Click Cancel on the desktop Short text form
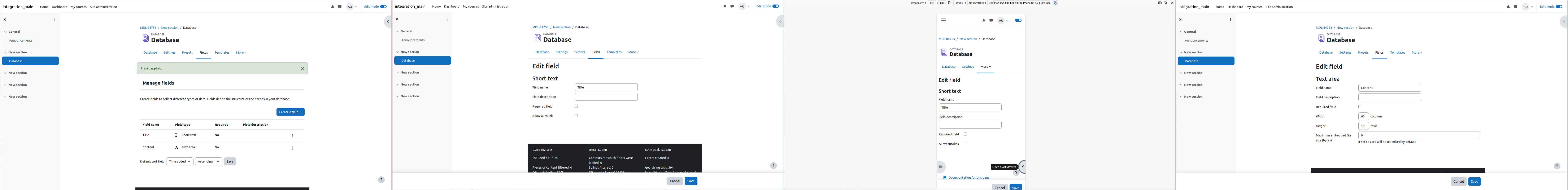The height and width of the screenshot is (190, 1568). [675, 181]
